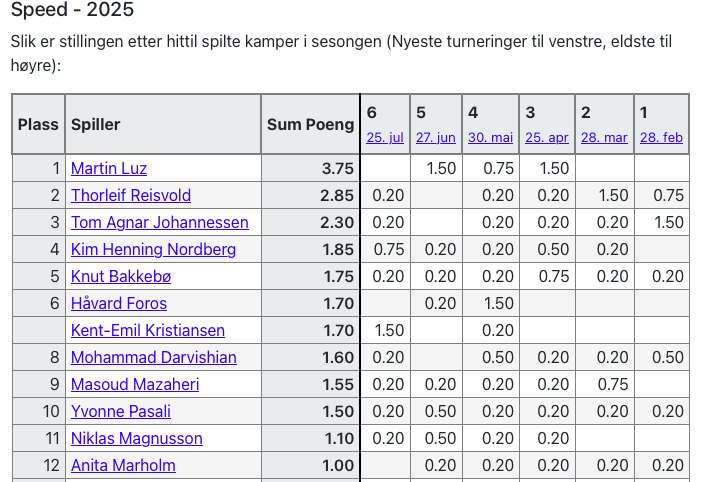
Task: Select Mohammad Darvishian player link
Action: 154,357
